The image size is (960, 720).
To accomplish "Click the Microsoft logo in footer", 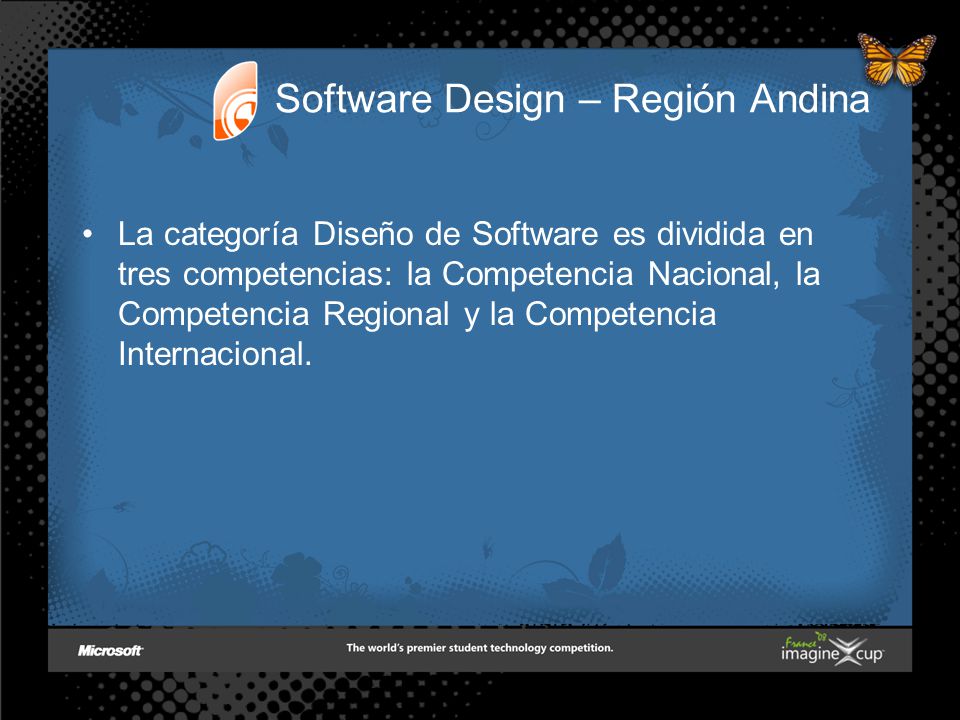I will 110,651.
